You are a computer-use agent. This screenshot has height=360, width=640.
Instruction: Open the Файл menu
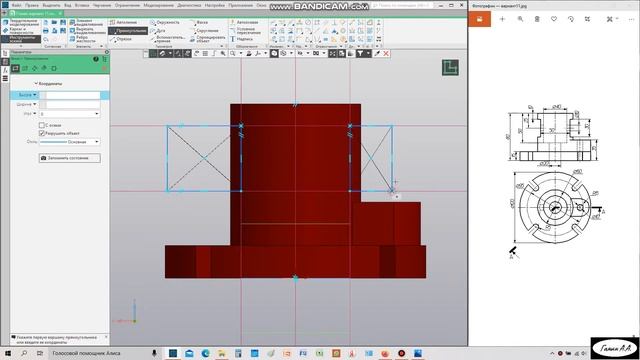click(17, 5)
